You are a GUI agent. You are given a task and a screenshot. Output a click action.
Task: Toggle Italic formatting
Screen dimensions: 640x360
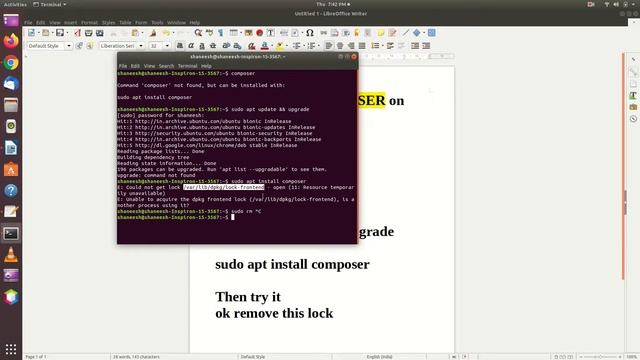click(191, 46)
